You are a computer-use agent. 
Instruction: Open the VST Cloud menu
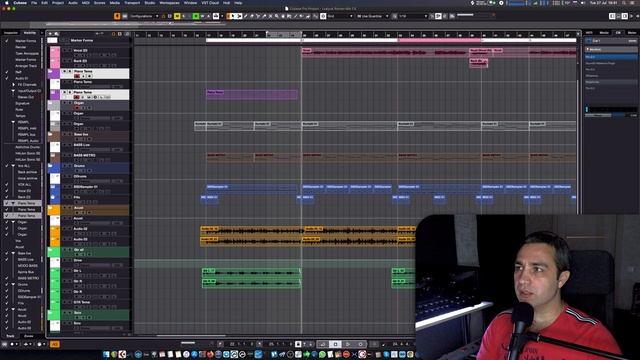(210, 2)
